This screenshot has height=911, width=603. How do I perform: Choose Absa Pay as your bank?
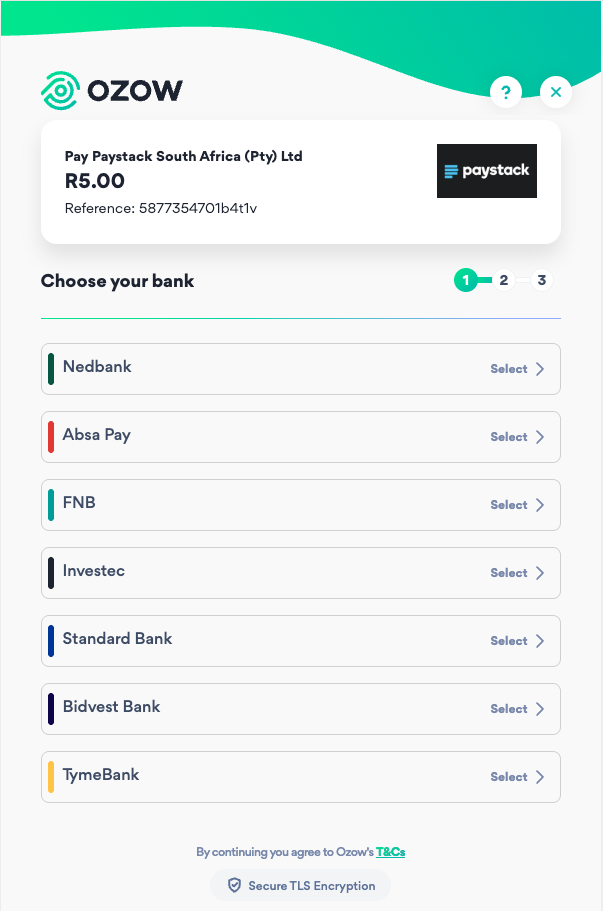(300, 437)
